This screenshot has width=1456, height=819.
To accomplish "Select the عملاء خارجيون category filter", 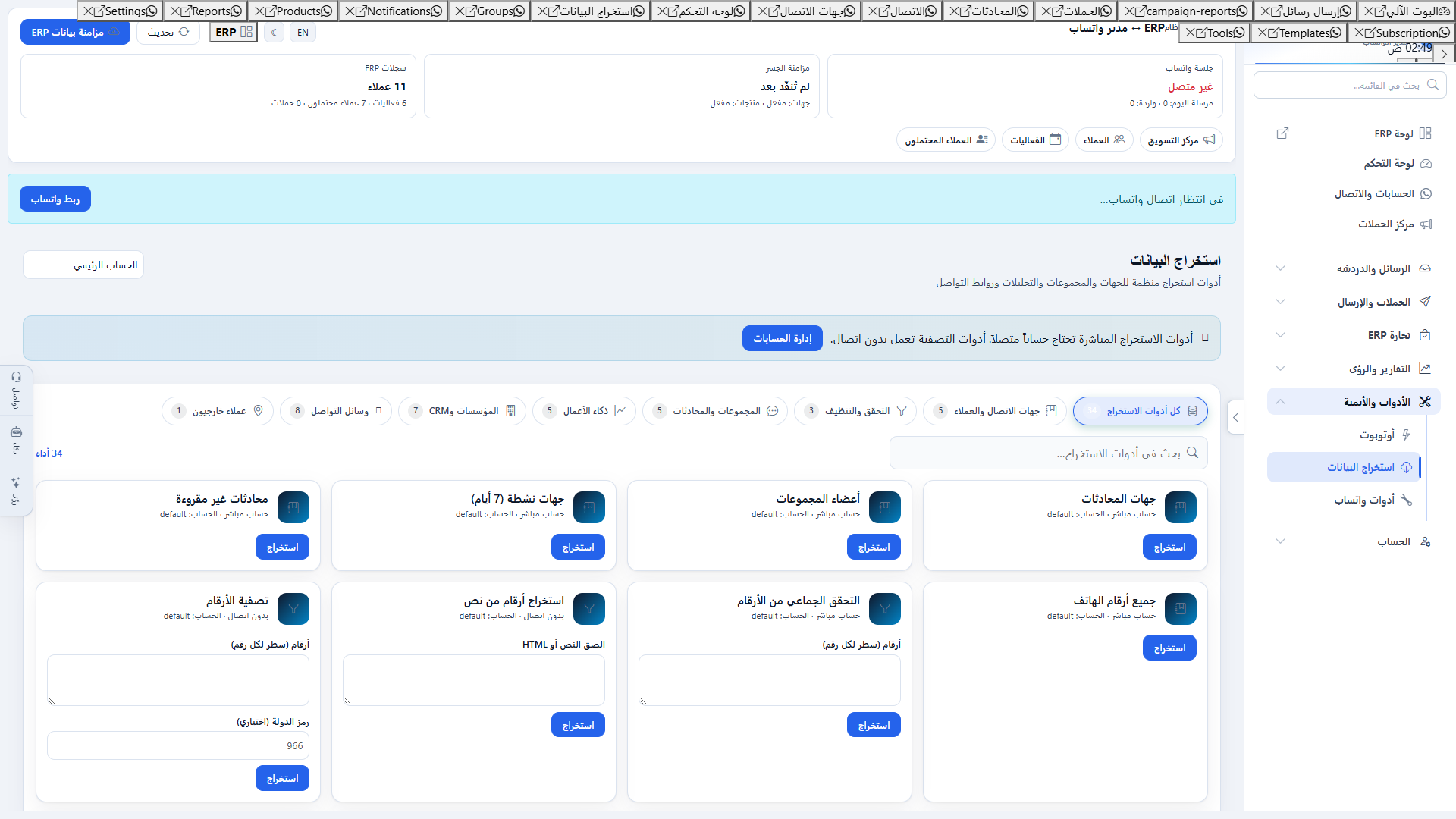I will click(218, 411).
